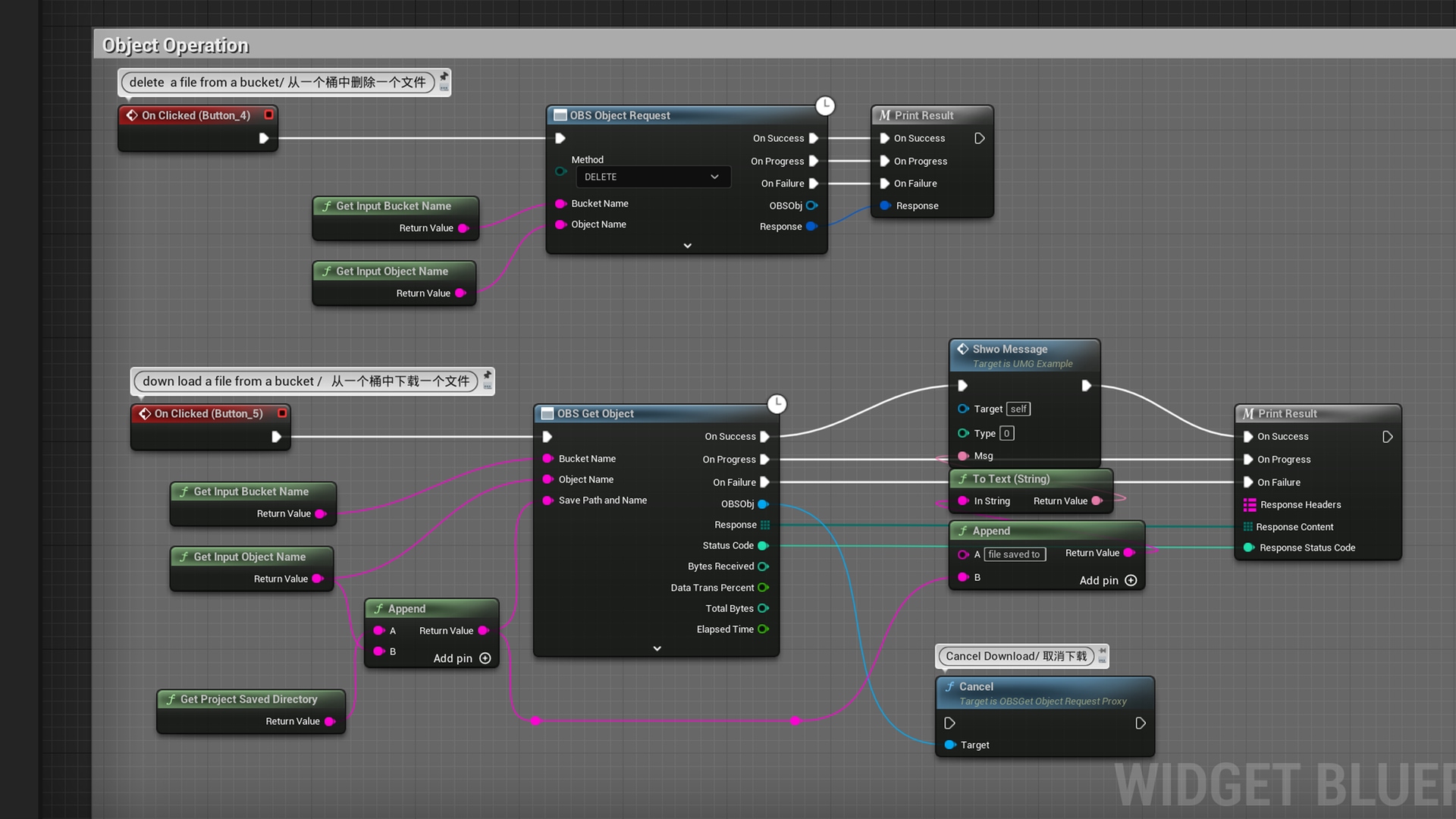Click the file saved to input field
Image resolution: width=1456 pixels, height=819 pixels.
tap(1015, 554)
